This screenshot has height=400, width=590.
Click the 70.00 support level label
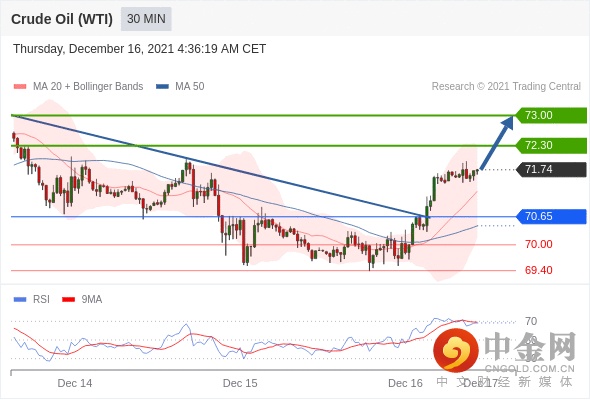tap(539, 245)
